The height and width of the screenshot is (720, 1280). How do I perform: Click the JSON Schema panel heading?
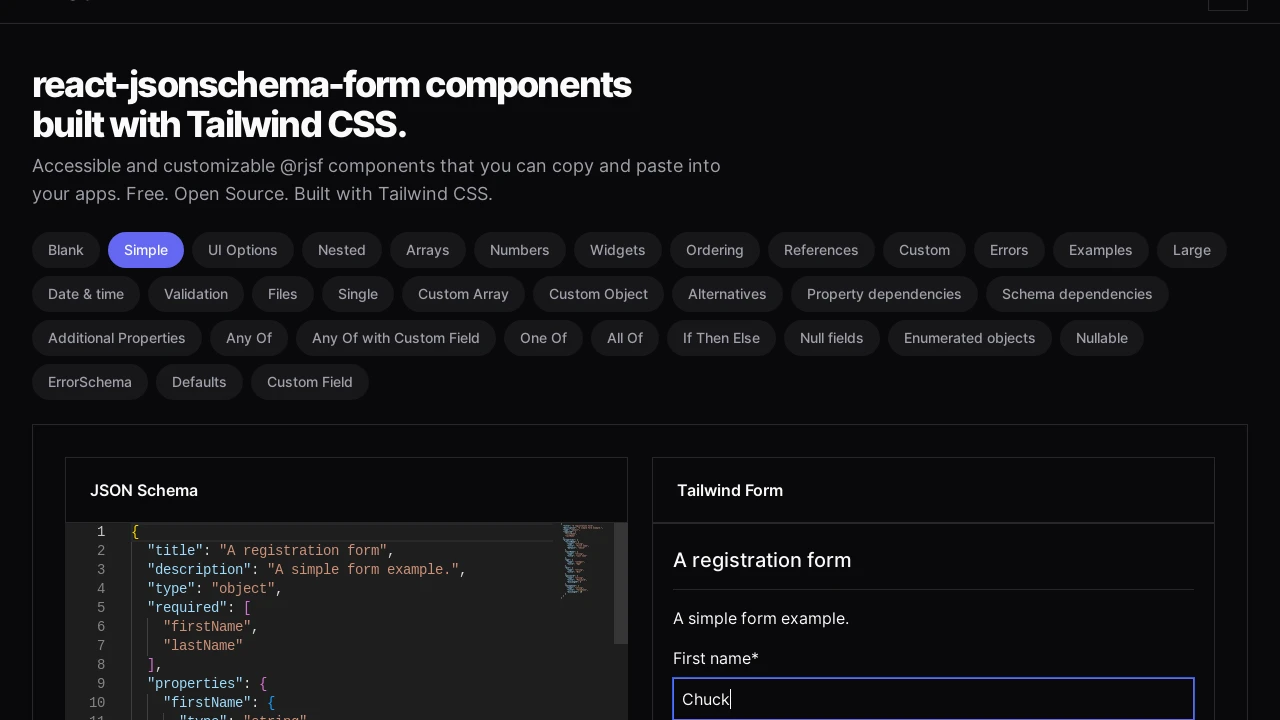144,490
